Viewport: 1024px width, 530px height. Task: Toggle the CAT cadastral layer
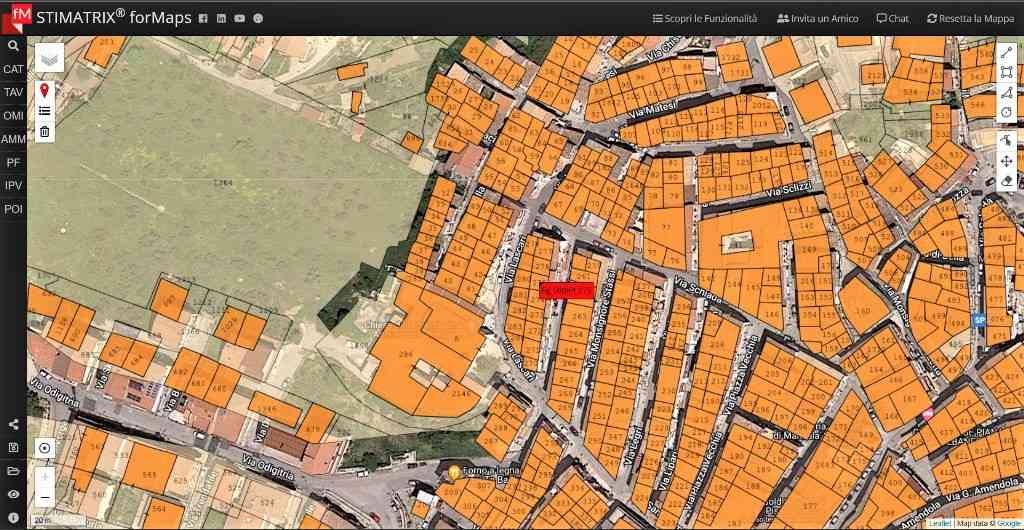[13, 69]
